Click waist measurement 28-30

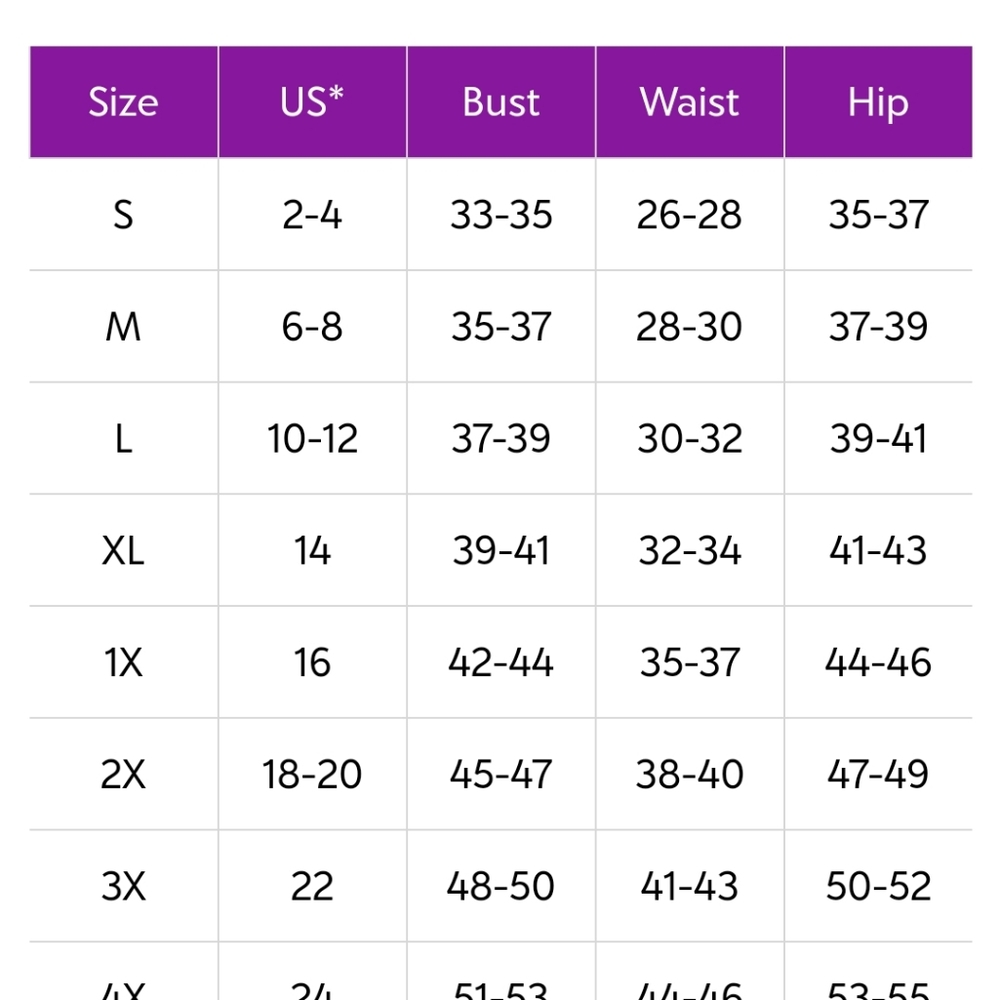coord(690,327)
